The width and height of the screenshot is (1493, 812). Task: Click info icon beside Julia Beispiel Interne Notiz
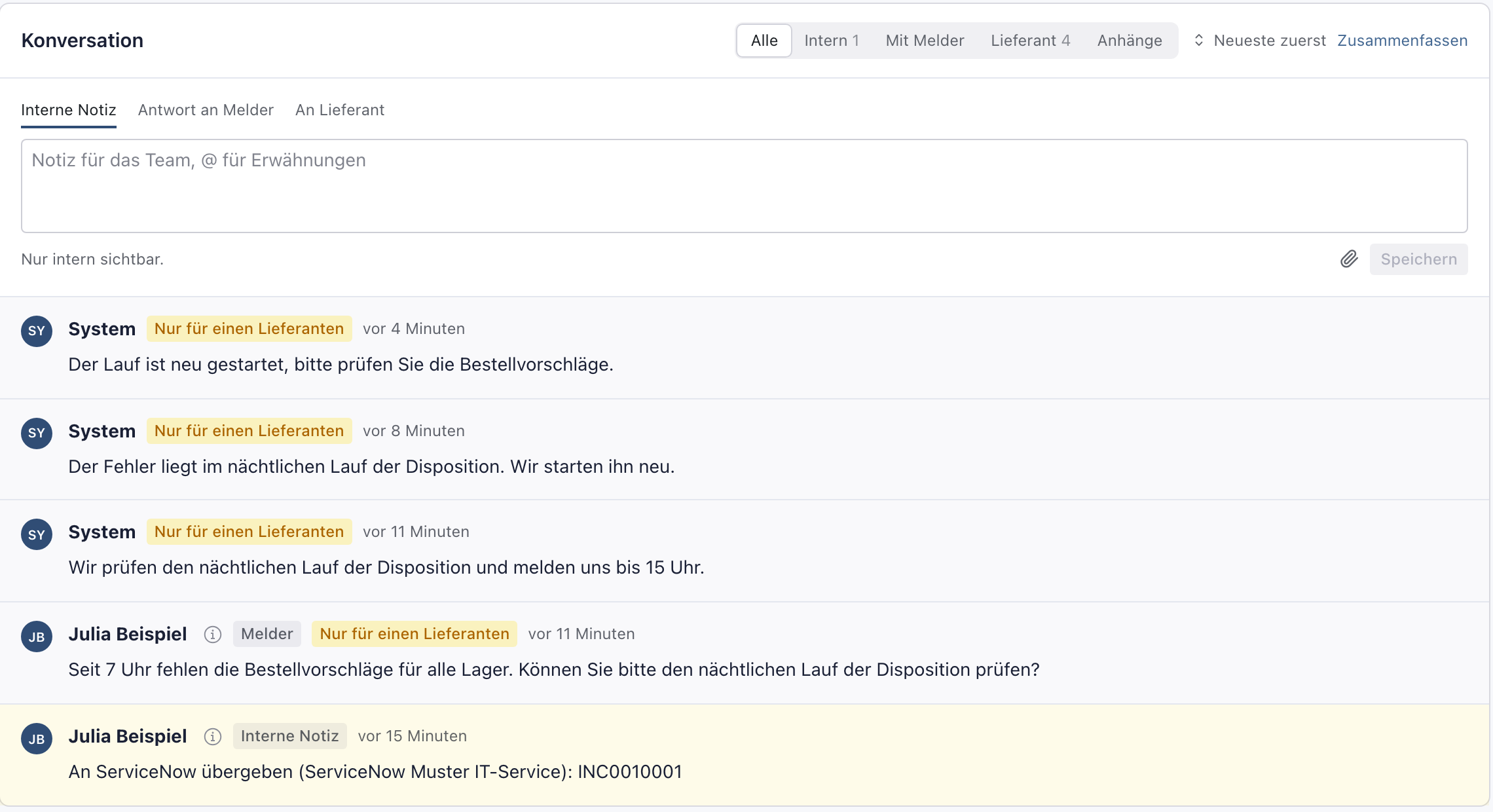point(213,737)
